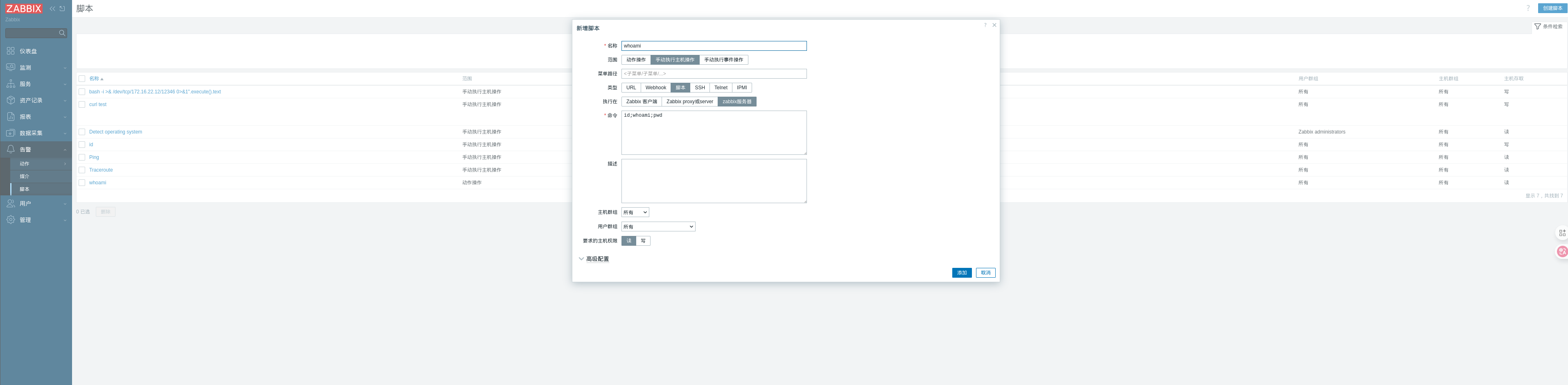
Task: Click the filter funnel 条件检索 icon
Action: pos(1538,26)
